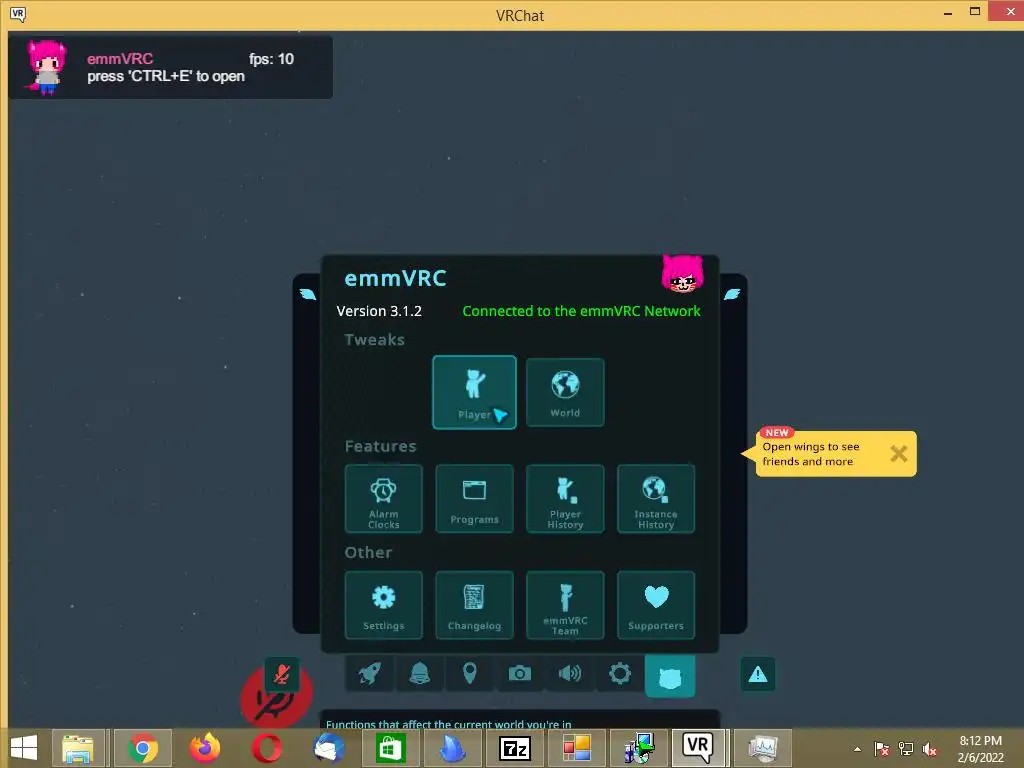Viewport: 1024px width, 768px height.
Task: Open Alarm Clocks feature
Action: (383, 499)
